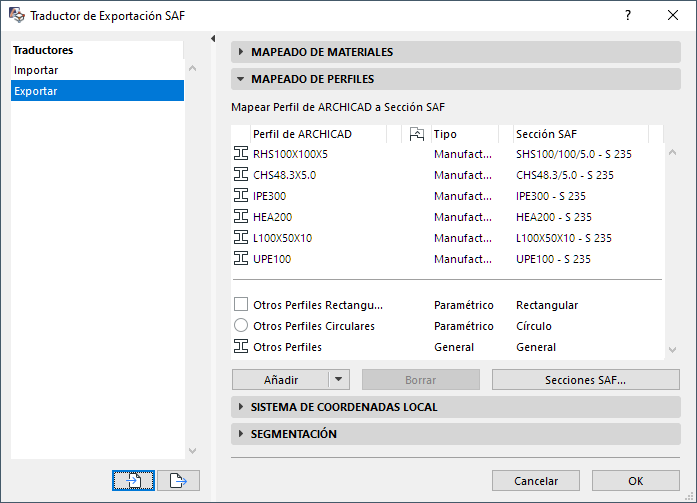Click Manufact... type cell of IPE300 row

(x=463, y=196)
